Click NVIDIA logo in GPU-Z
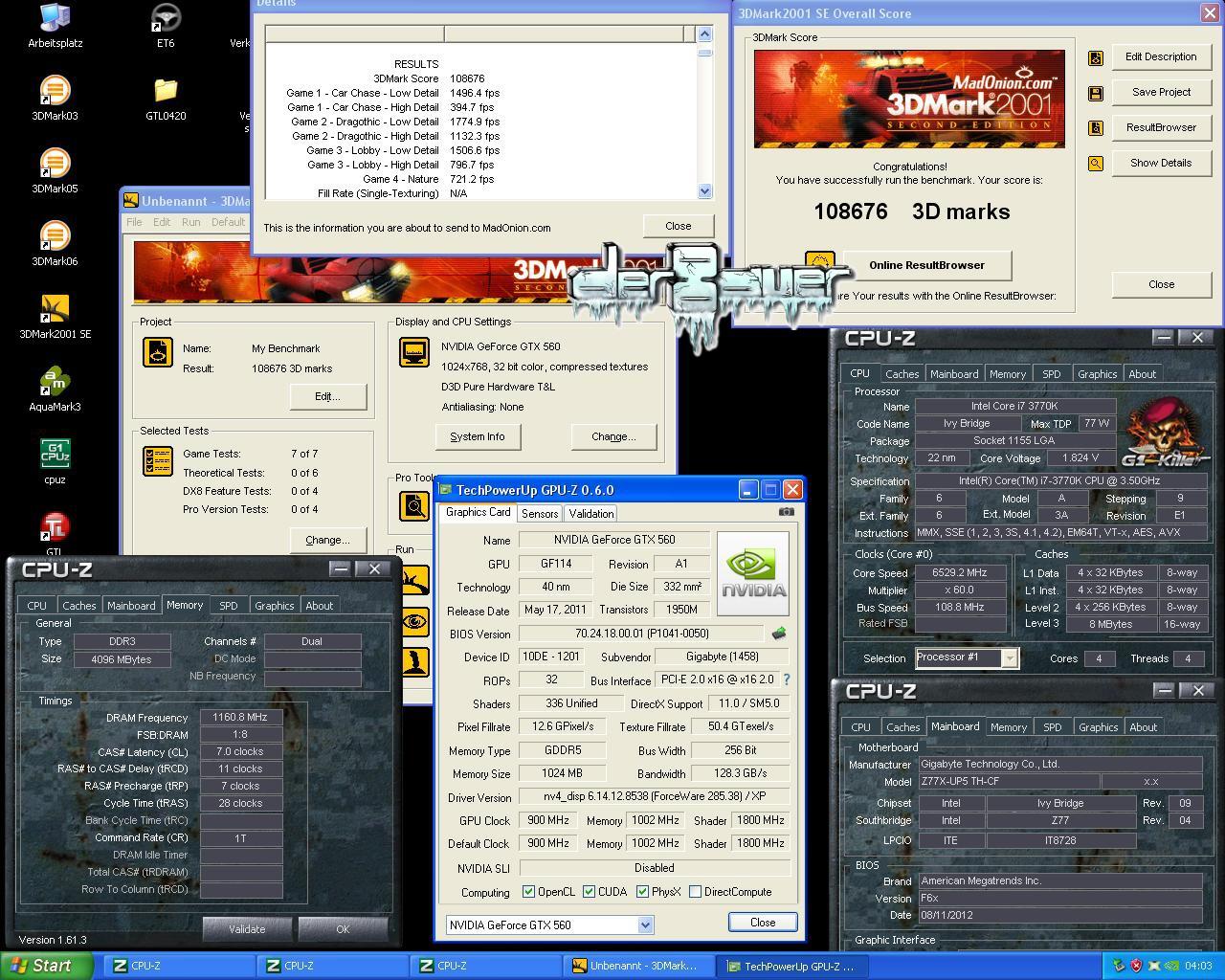1225x980 pixels. [753, 574]
